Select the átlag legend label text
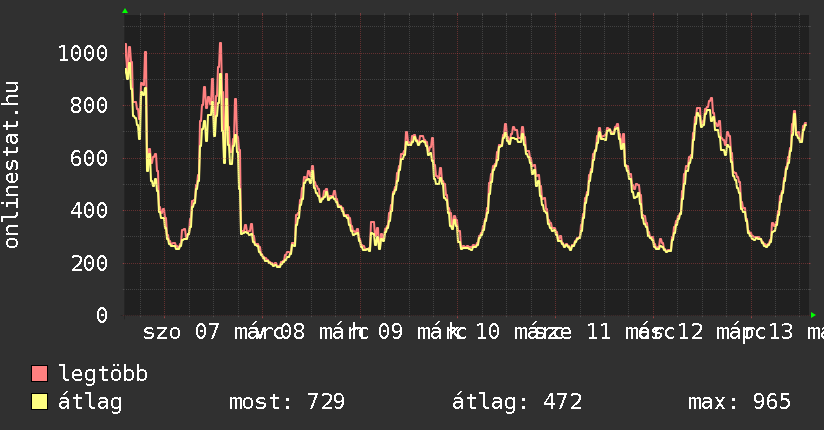The width and height of the screenshot is (824, 430). pos(90,402)
